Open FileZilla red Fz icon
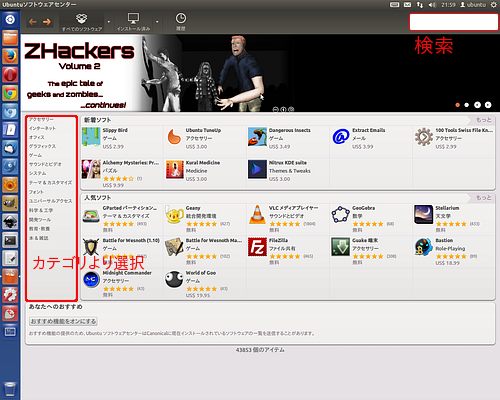This screenshot has height=400, width=500. 257,247
